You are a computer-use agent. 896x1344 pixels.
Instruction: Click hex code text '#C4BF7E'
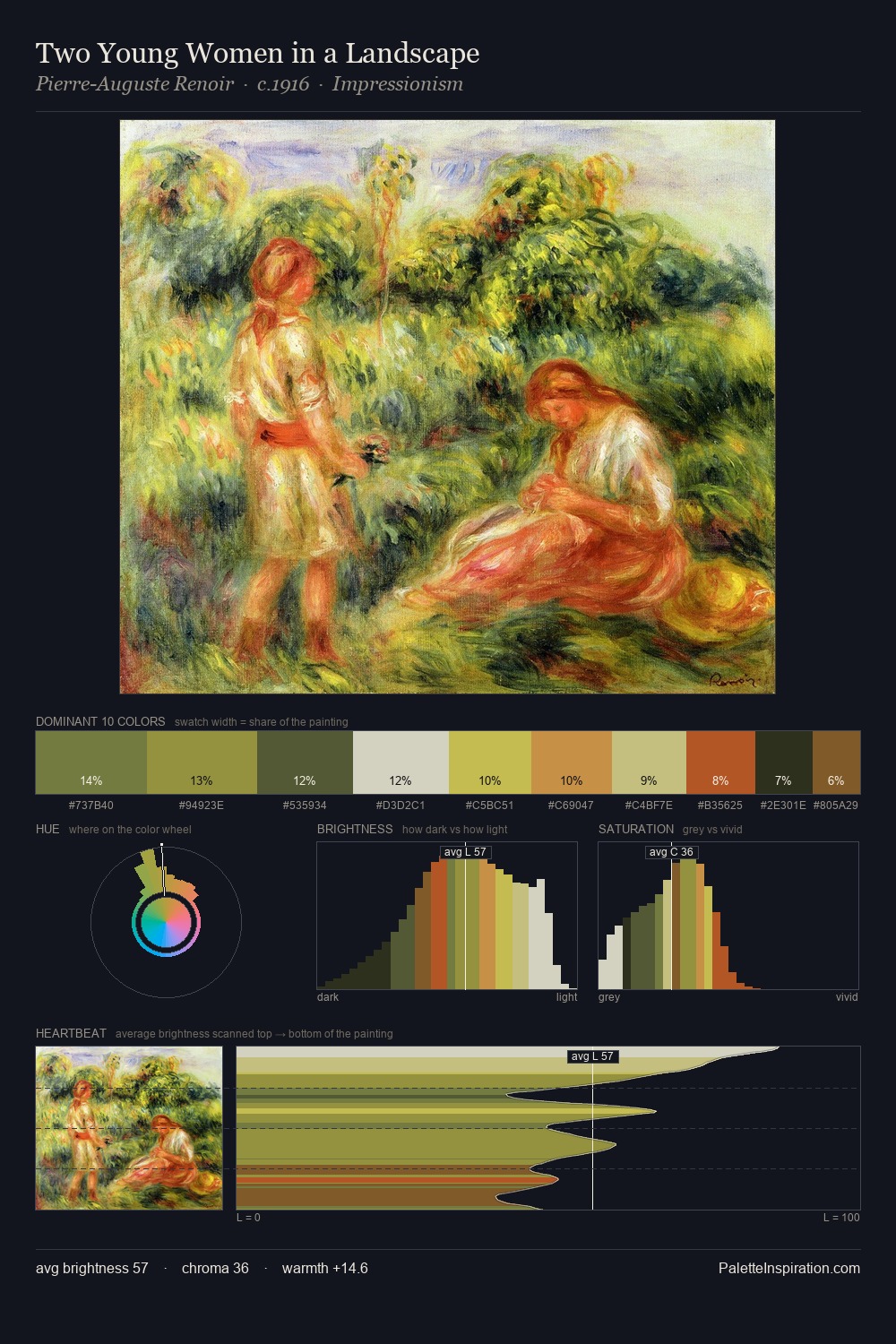pyautogui.click(x=649, y=805)
